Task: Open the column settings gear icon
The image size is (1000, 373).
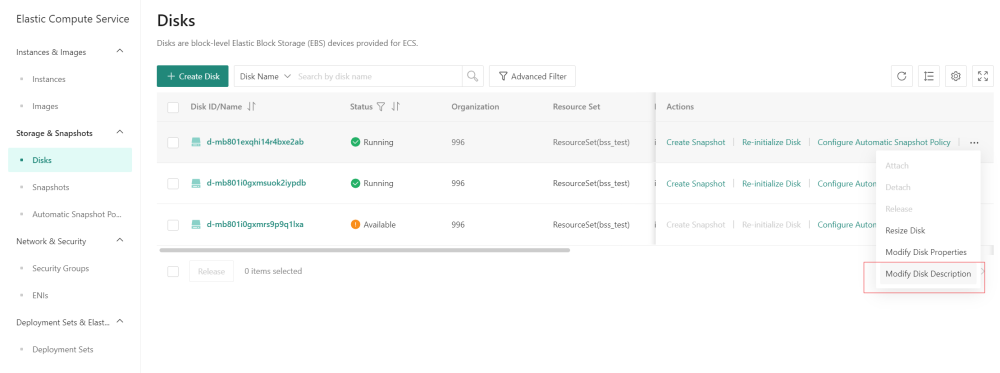Action: pos(955,76)
